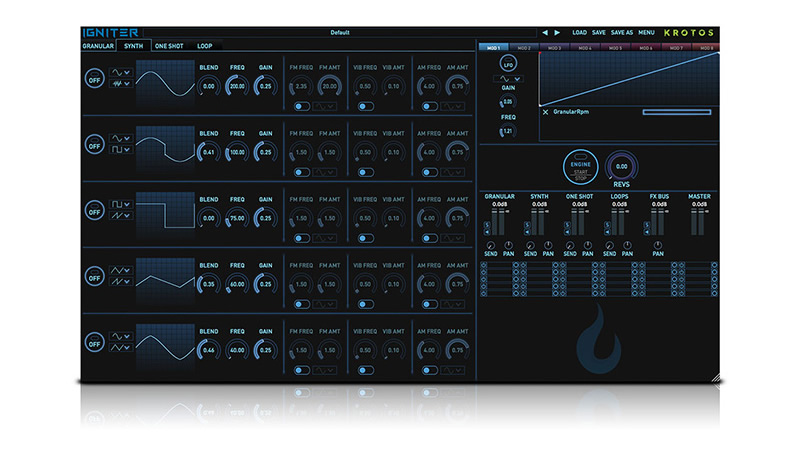
Task: Click the LFO GAIN knob showing 0.05
Action: pos(508,101)
